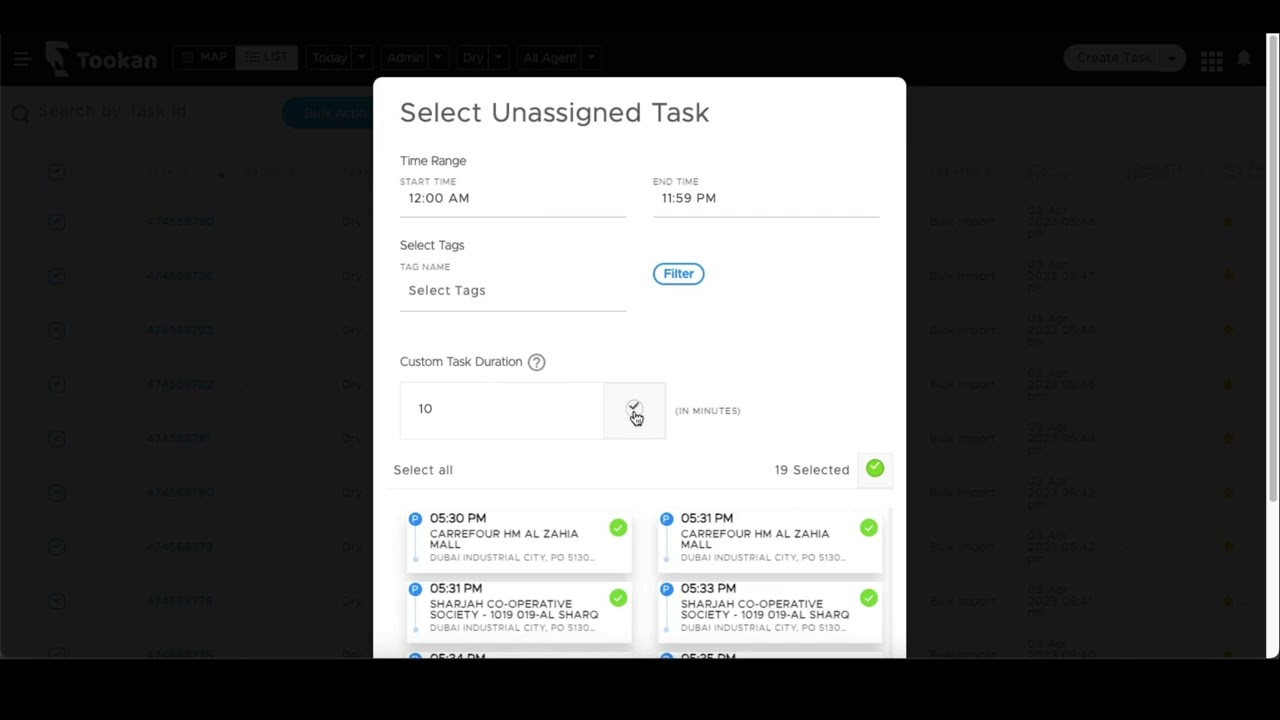This screenshot has width=1280, height=720.
Task: Click the search magnifier icon
Action: (x=19, y=113)
